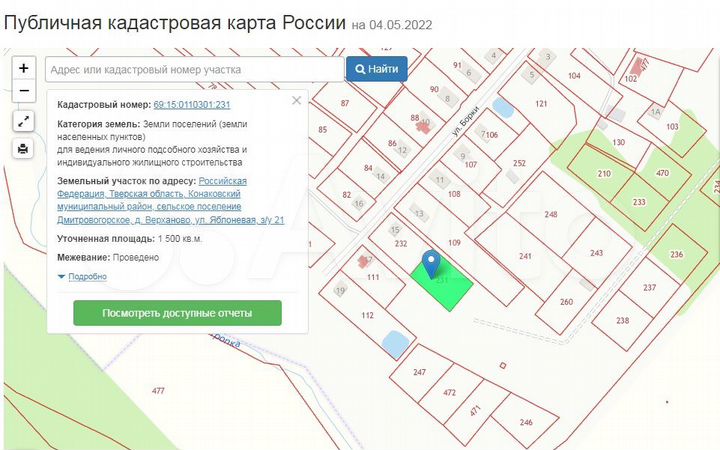Select parcel 107 on the map
The height and width of the screenshot is (450, 720).
tap(471, 164)
